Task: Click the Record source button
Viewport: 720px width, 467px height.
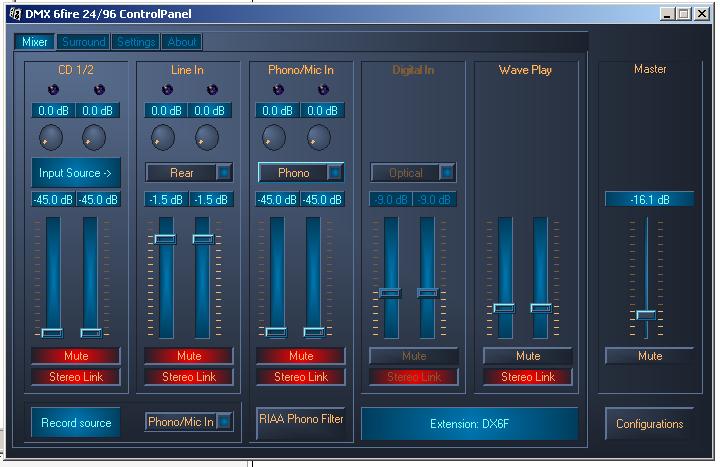Action: [76, 422]
